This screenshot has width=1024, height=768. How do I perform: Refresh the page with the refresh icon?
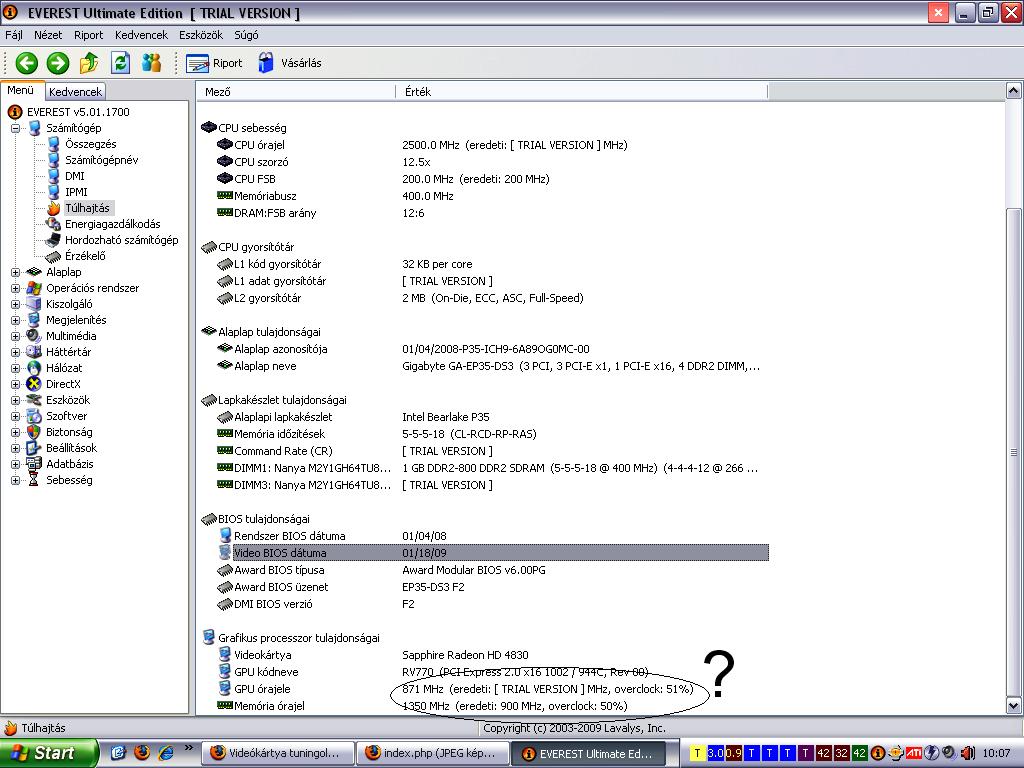(120, 63)
